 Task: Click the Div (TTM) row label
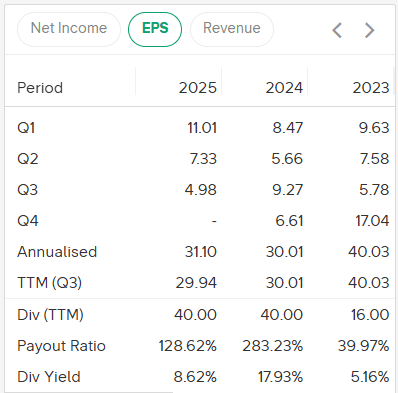coord(50,315)
